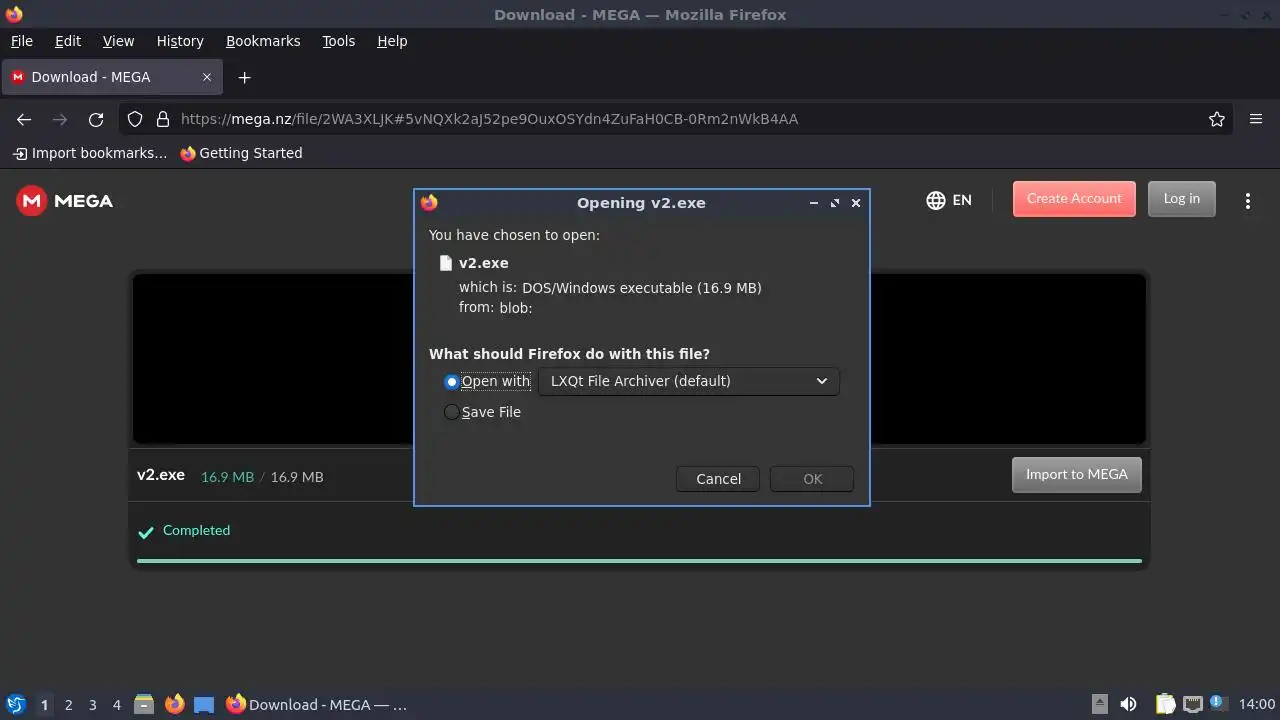
Task: Close the Download - MEGA tab
Action: pos(207,77)
